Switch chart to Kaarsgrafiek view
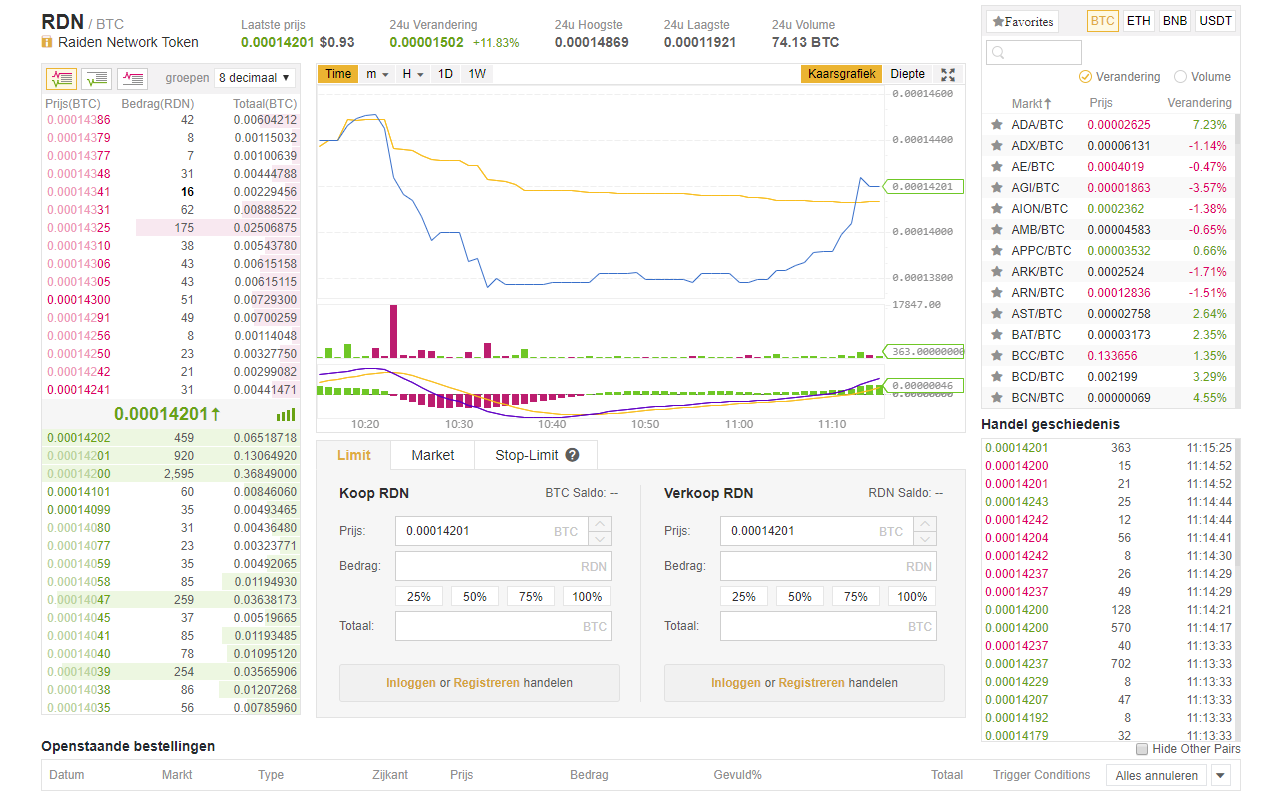The width and height of the screenshot is (1274, 799). coord(840,74)
